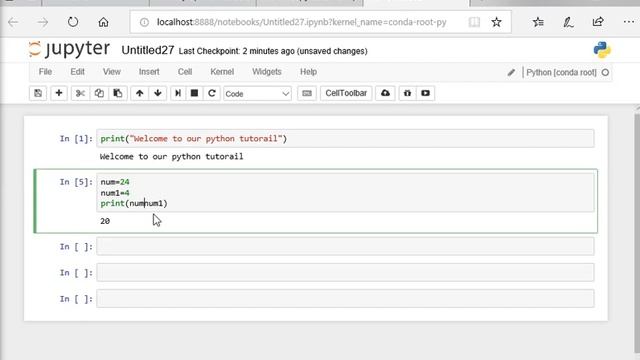Click the Python [conda root] kernel name

coord(561,72)
